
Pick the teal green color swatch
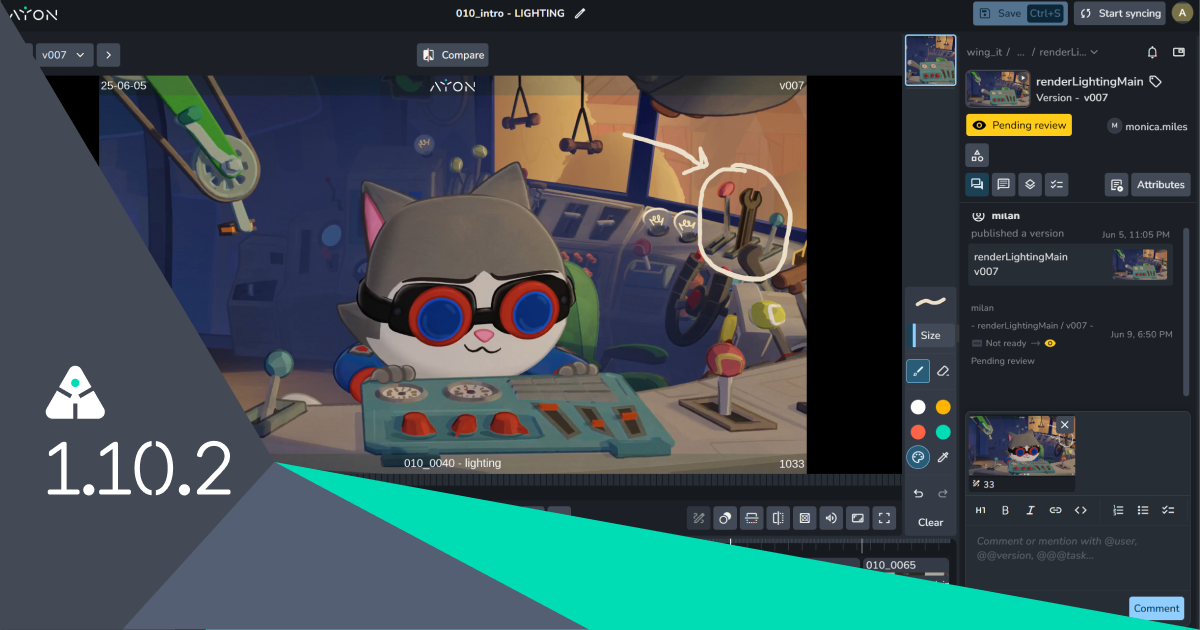point(943,432)
